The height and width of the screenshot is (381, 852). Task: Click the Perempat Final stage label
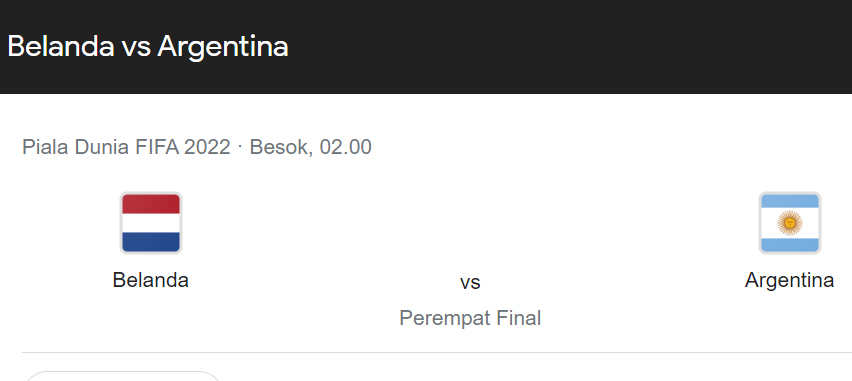[x=470, y=318]
